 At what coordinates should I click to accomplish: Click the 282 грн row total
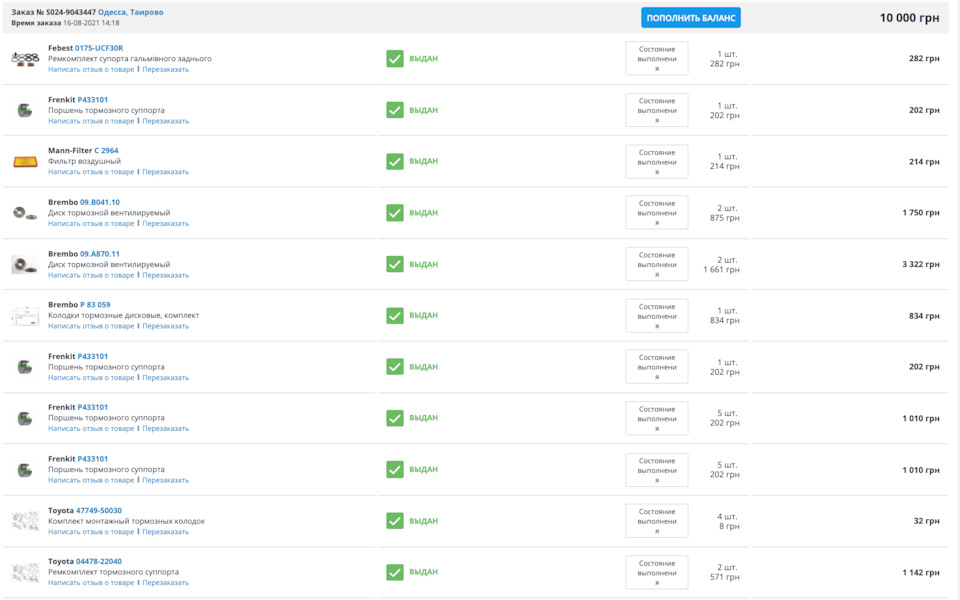pyautogui.click(x=924, y=59)
